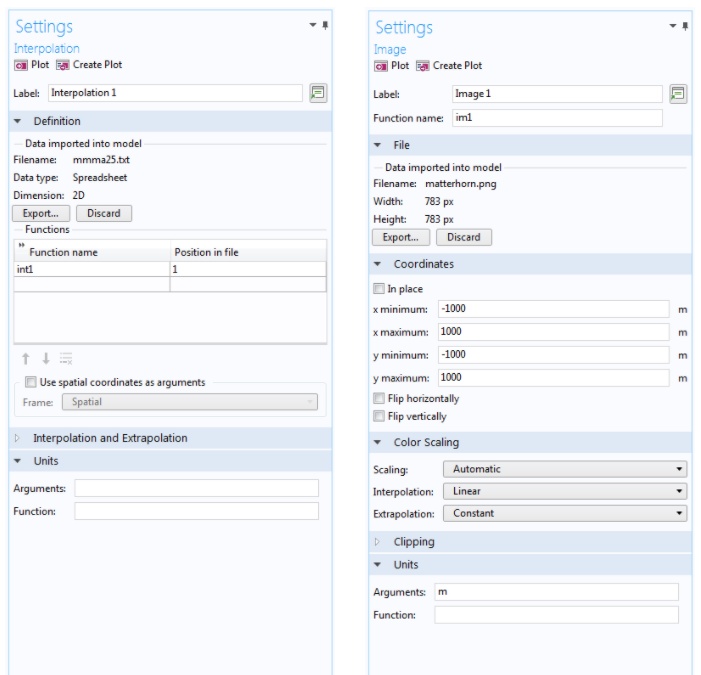This screenshot has height=675, width=701.
Task: Click Create Plot icon in Interpolation settings
Action: click(x=63, y=65)
